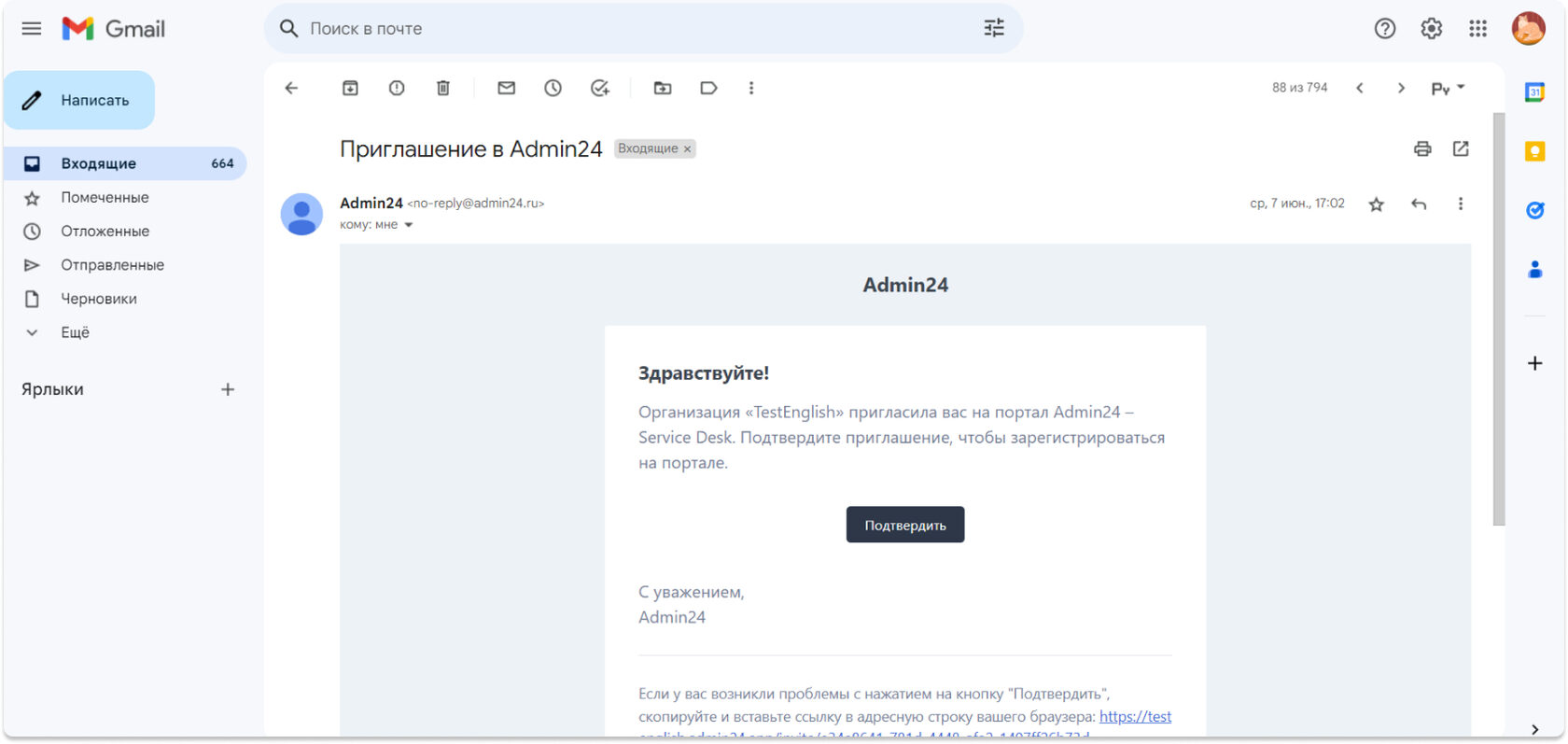Image resolution: width=1568 pixels, height=744 pixels.
Task: Snooze email with clock icon
Action: coord(553,88)
